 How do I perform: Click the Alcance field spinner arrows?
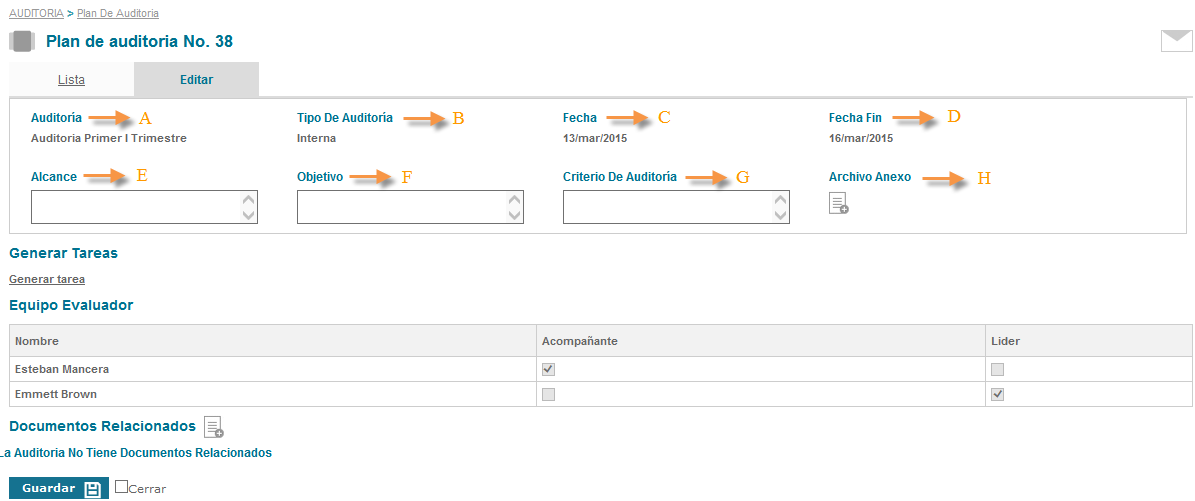pyautogui.click(x=249, y=207)
